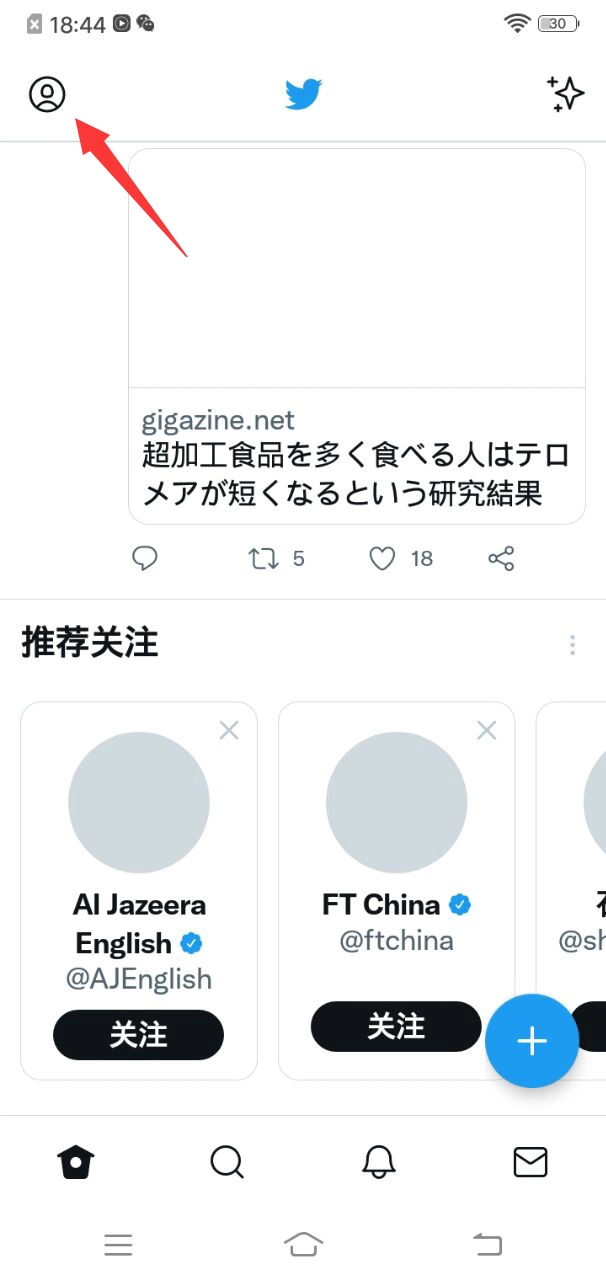Viewport: 606px width, 1280px height.
Task: Go to the home timeline tab
Action: 76,1162
